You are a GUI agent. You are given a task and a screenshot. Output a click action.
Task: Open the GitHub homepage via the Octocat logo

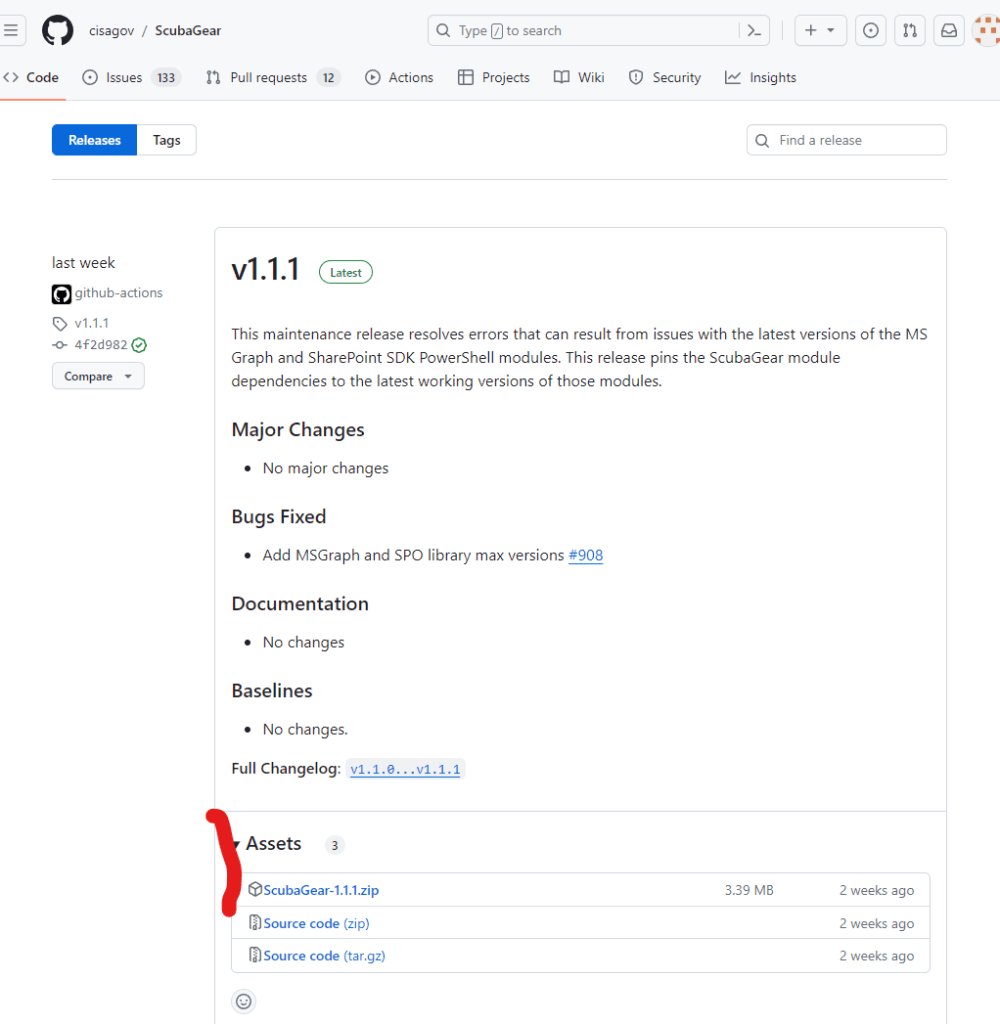[57, 30]
